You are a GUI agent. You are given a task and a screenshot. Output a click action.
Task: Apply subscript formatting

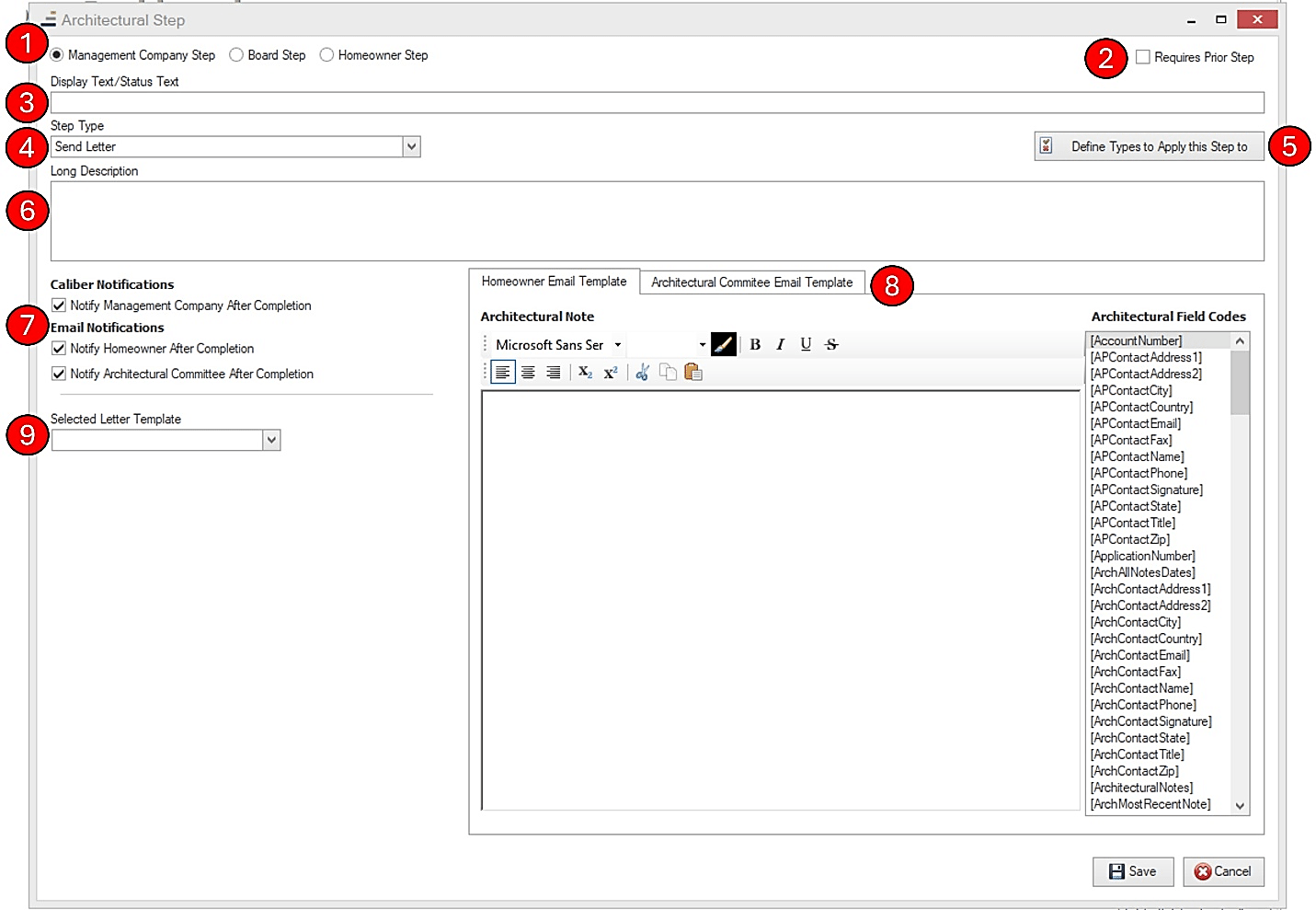point(585,373)
